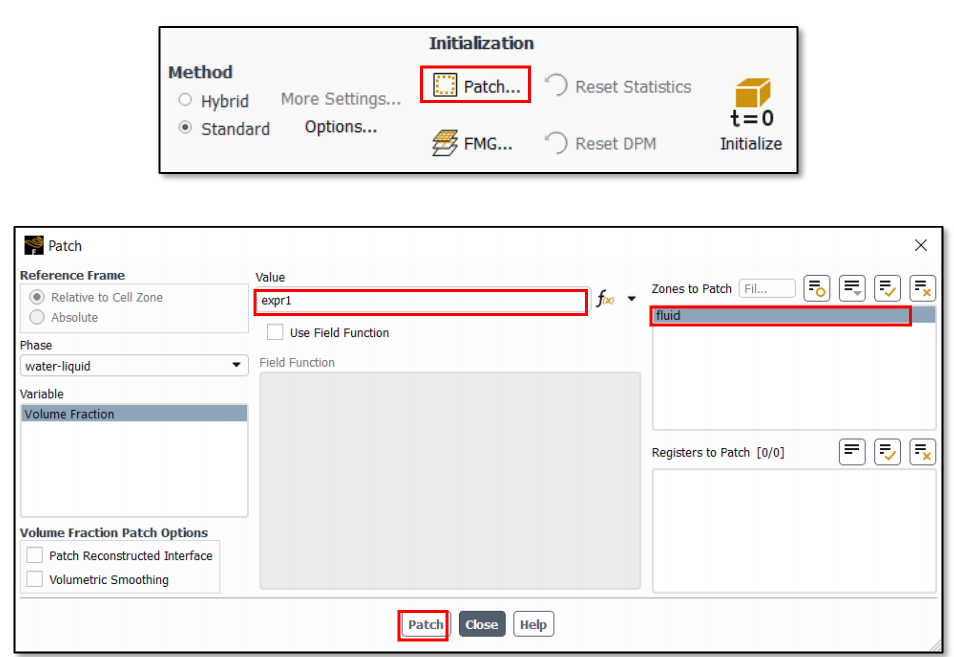Open More Settings for initialization method

pyautogui.click(x=341, y=99)
